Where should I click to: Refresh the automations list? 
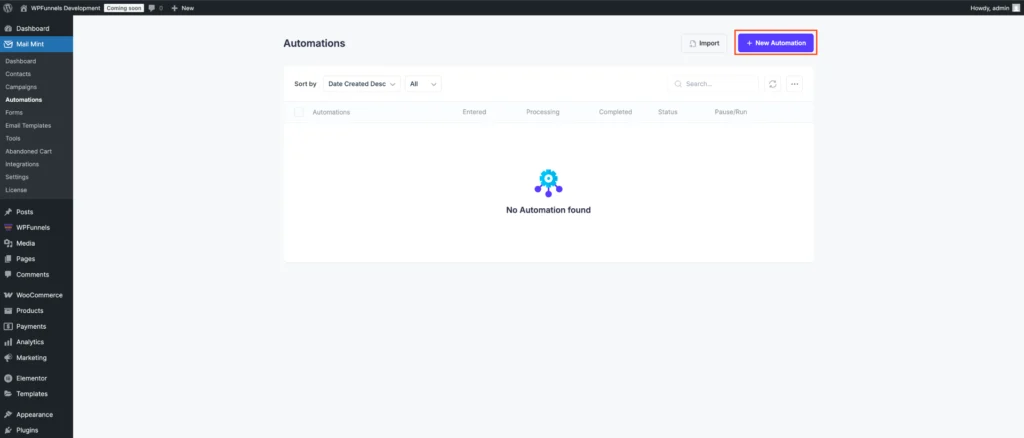coord(773,84)
